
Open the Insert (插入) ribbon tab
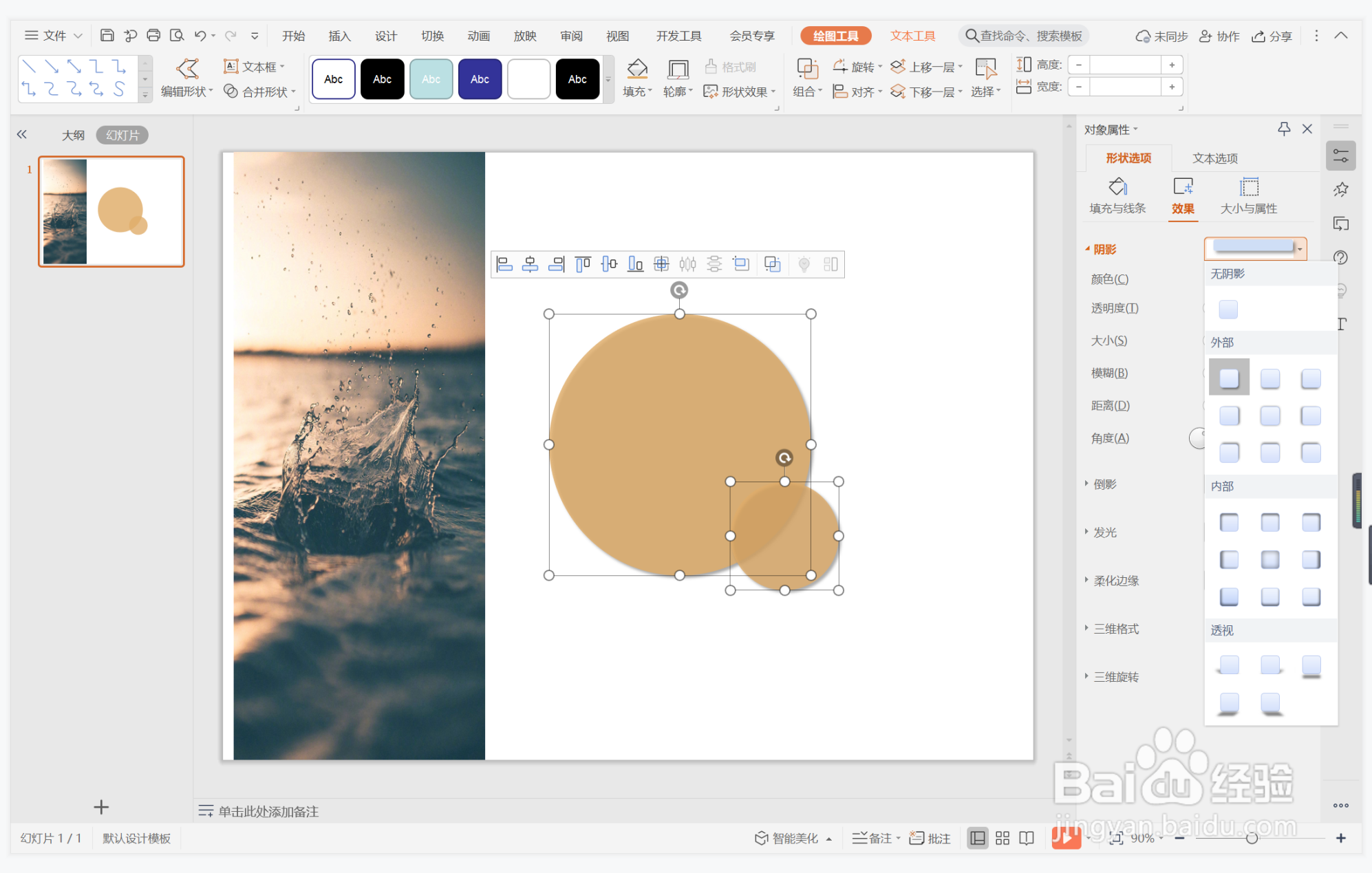coord(339,36)
